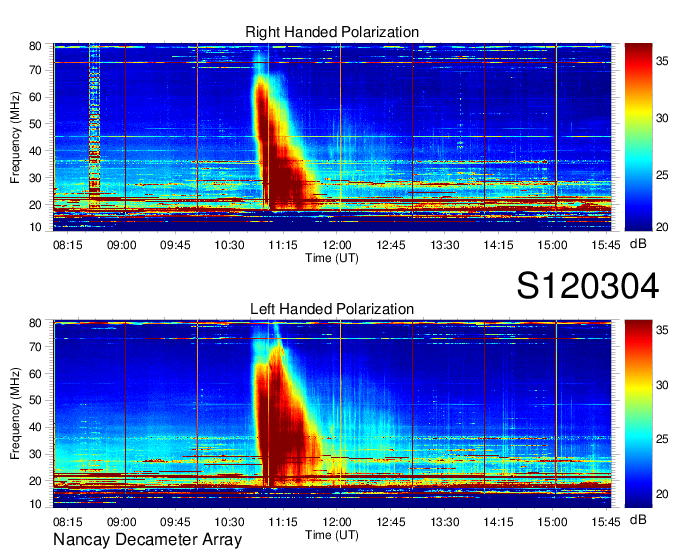
Task: Click the 20 dB mark on the bottom colorbar
Action: tap(662, 494)
